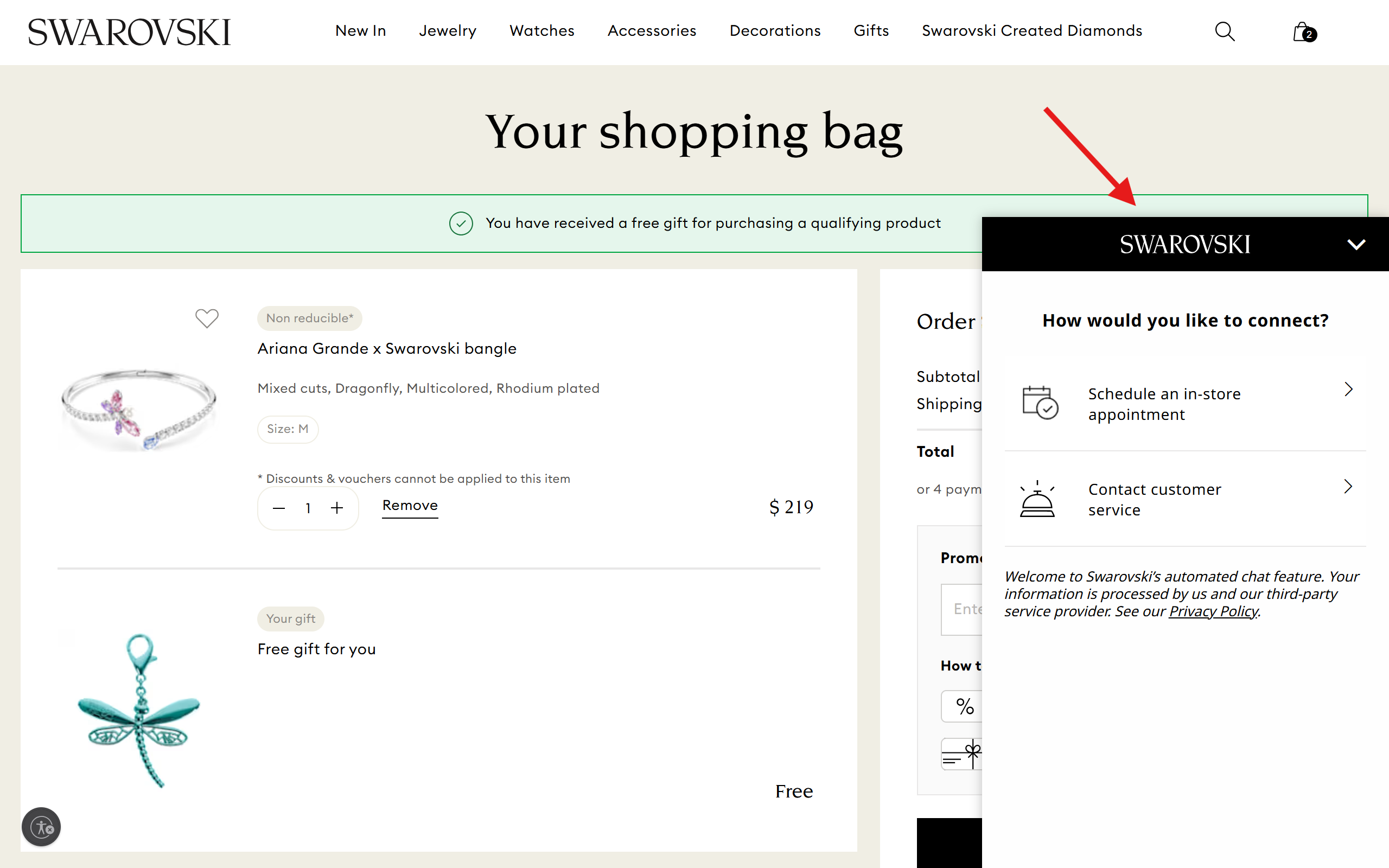The image size is (1389, 868).
Task: Open the Swarovski Created Diamonds menu
Action: (1031, 31)
